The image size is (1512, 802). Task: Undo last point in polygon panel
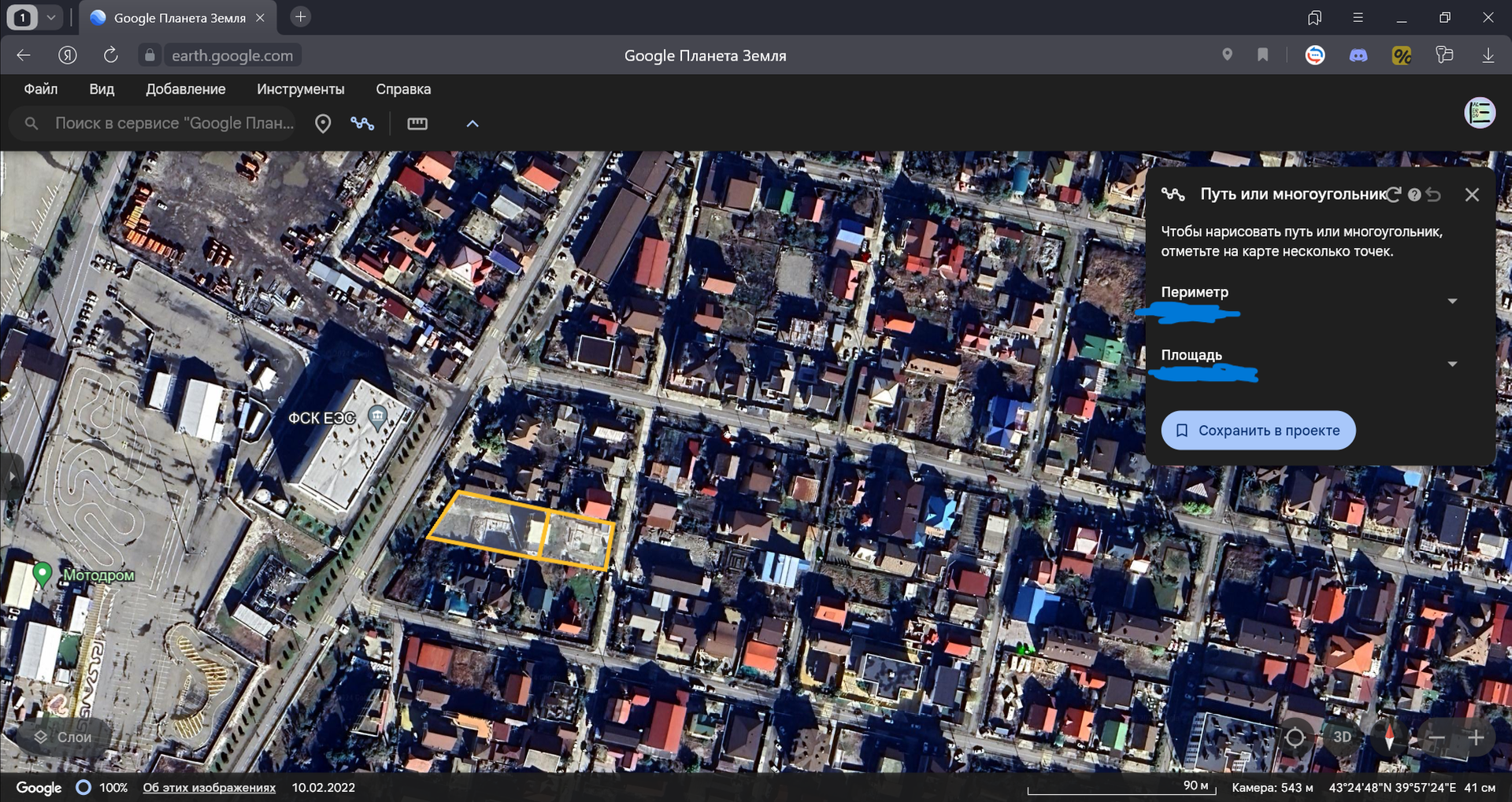pyautogui.click(x=1434, y=194)
